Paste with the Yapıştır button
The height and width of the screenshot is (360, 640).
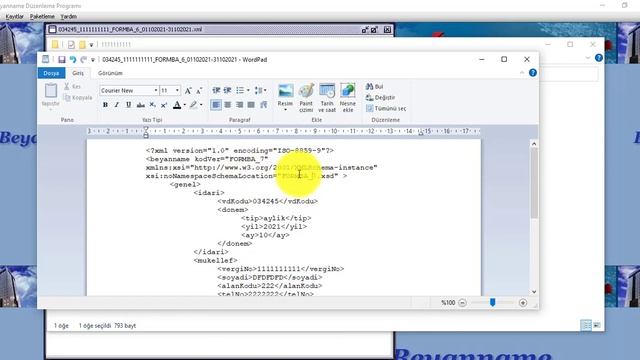click(51, 95)
